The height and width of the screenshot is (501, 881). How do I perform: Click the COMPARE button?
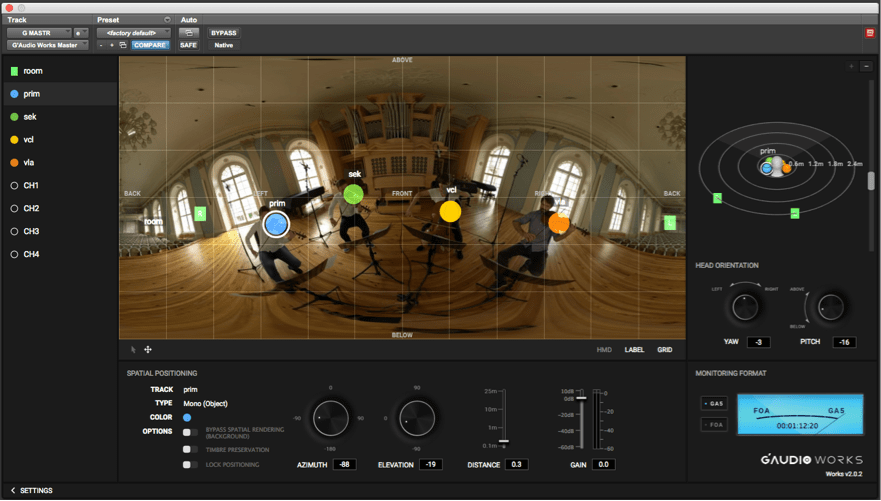pos(150,45)
